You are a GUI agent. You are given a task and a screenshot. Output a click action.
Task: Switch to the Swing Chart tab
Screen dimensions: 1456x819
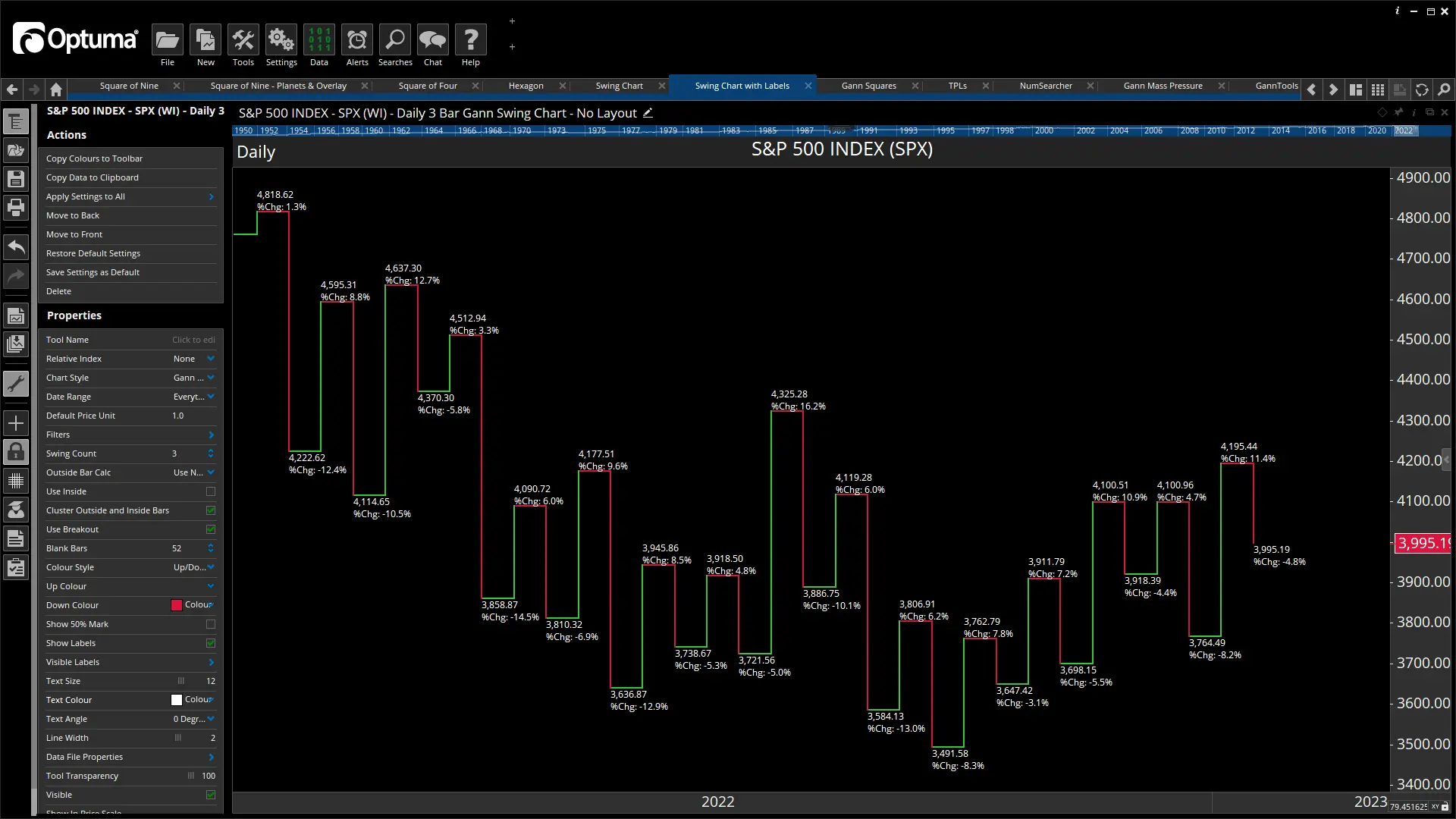(x=619, y=86)
